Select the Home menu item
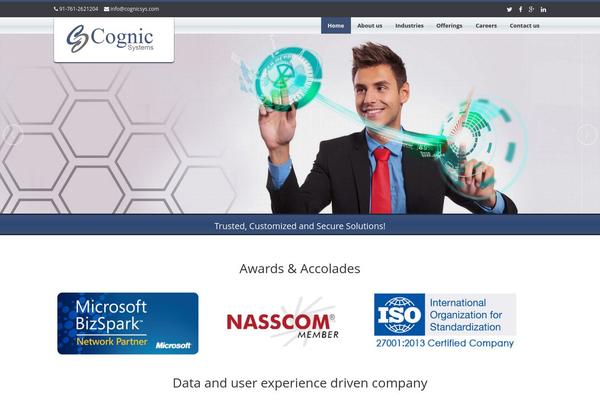 [x=336, y=26]
